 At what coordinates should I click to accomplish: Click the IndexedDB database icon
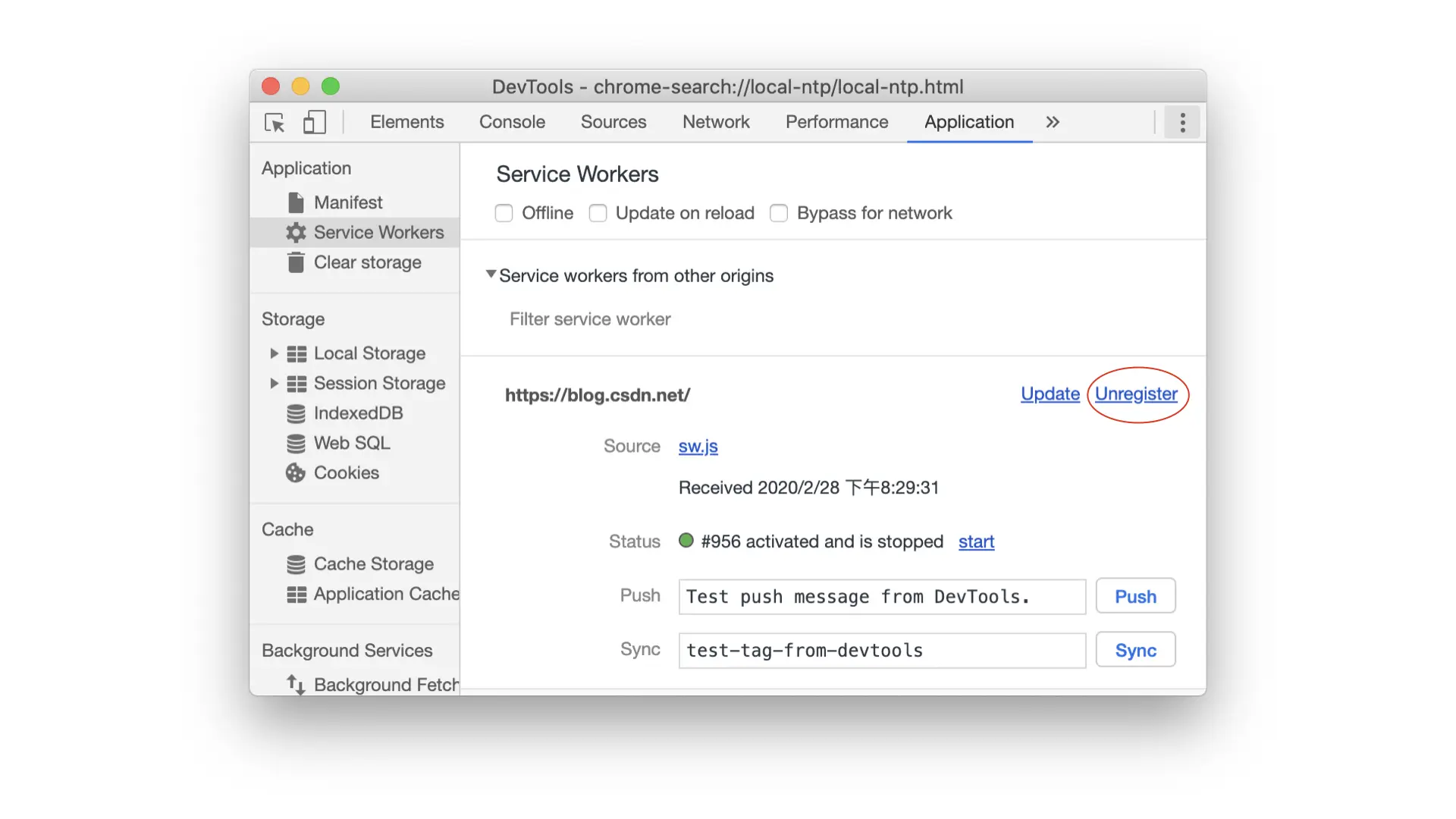click(296, 413)
